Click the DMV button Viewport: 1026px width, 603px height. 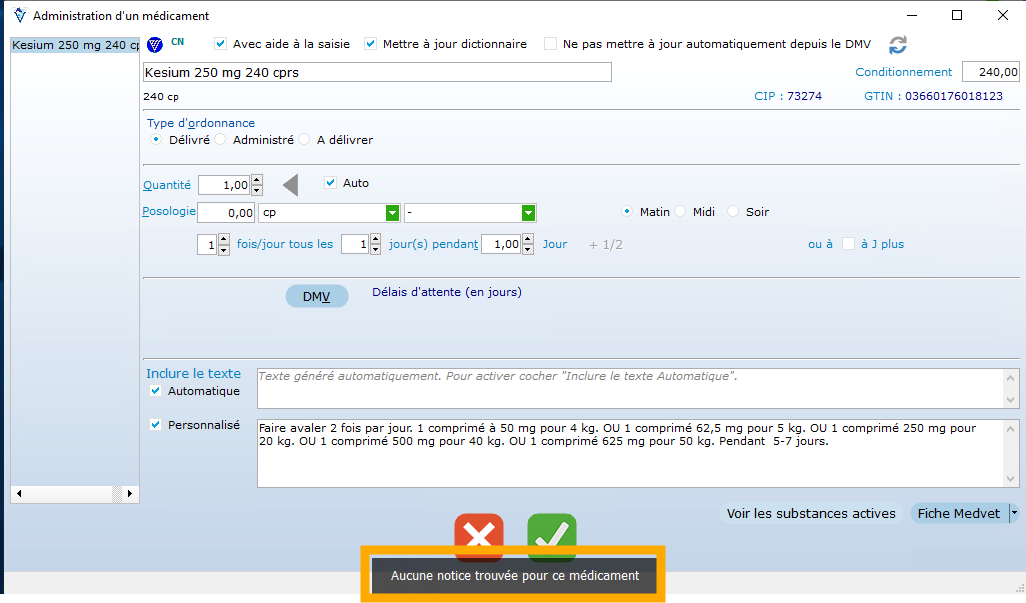(317, 296)
